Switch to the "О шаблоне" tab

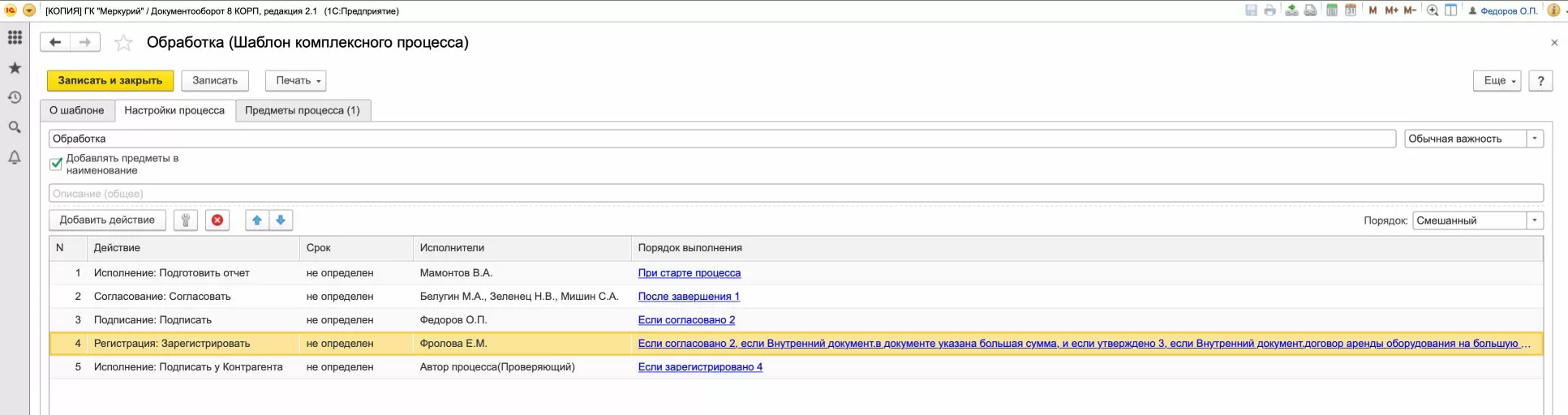(77, 110)
